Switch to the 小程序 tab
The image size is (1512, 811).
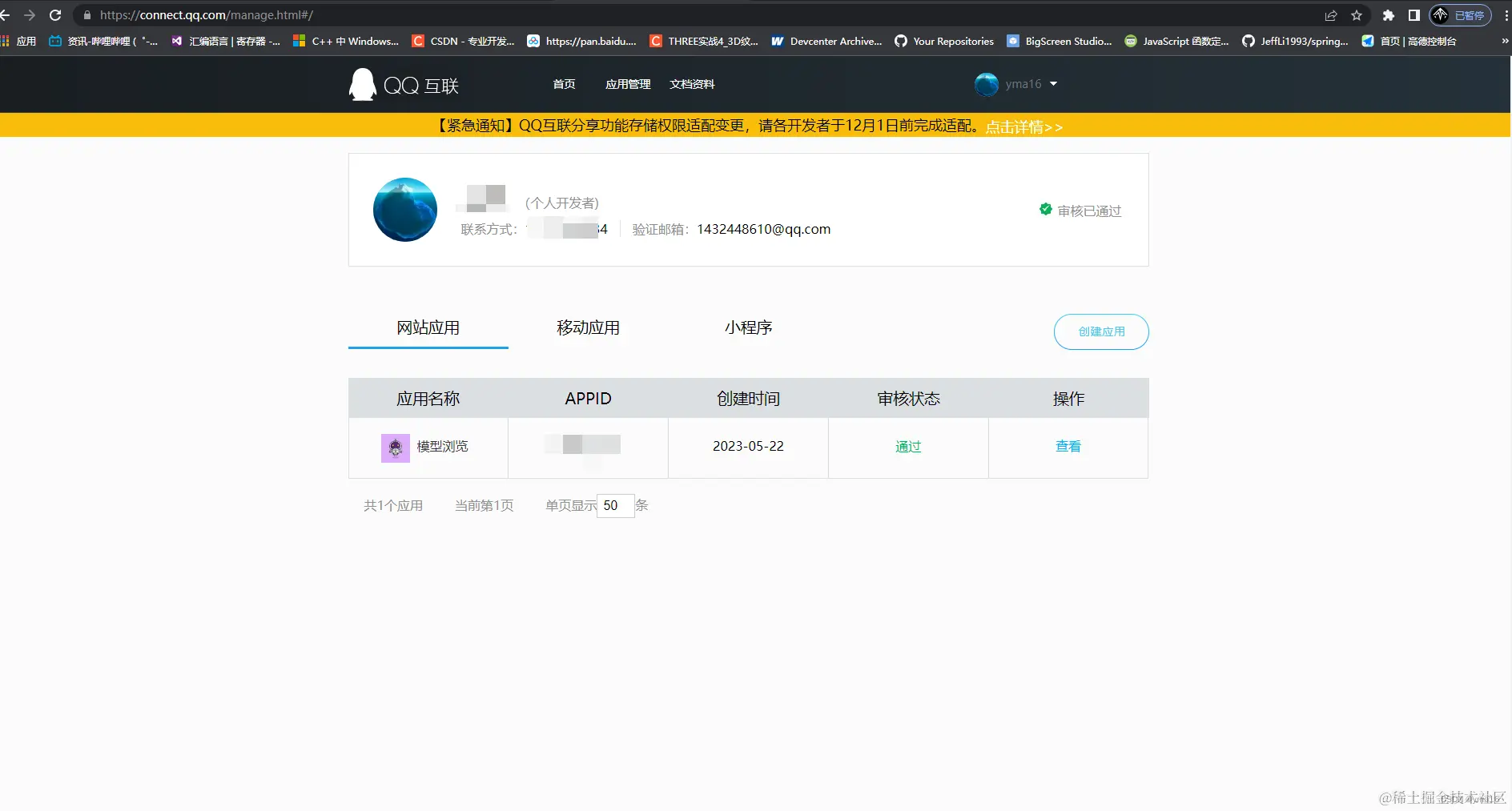click(748, 327)
